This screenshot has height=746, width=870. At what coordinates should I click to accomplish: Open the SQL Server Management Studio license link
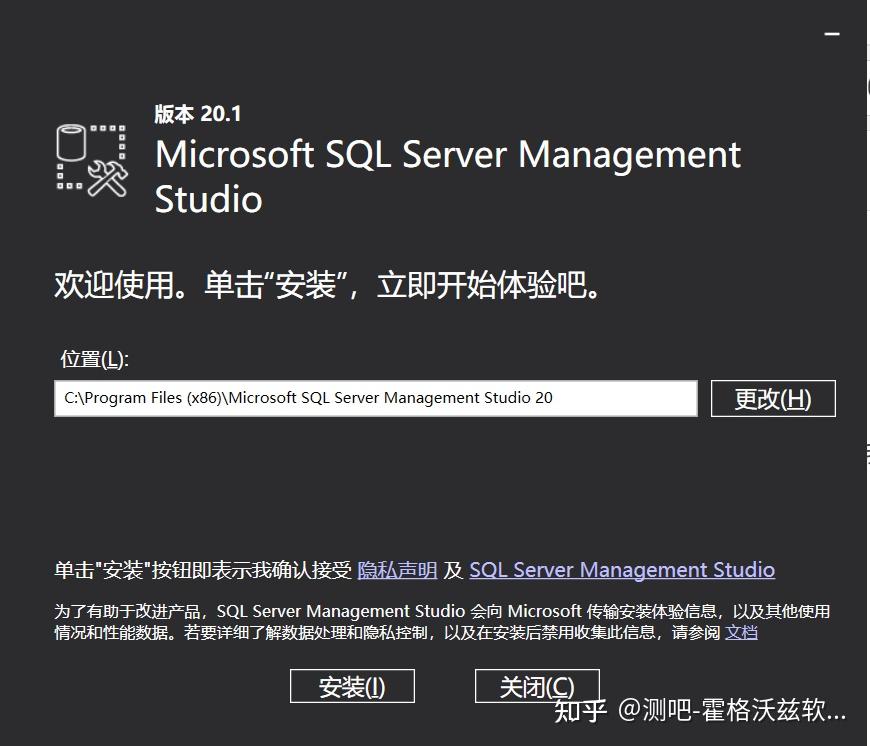coord(623,569)
